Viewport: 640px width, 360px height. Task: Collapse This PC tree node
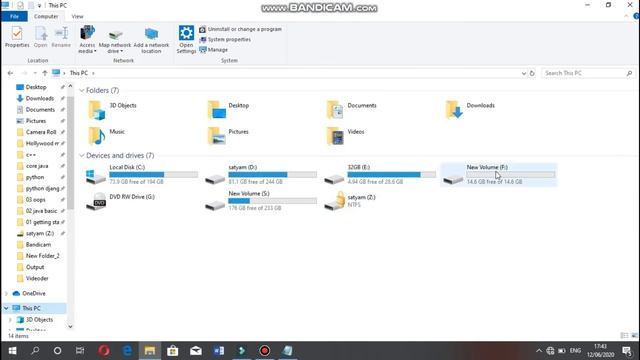[x=7, y=308]
